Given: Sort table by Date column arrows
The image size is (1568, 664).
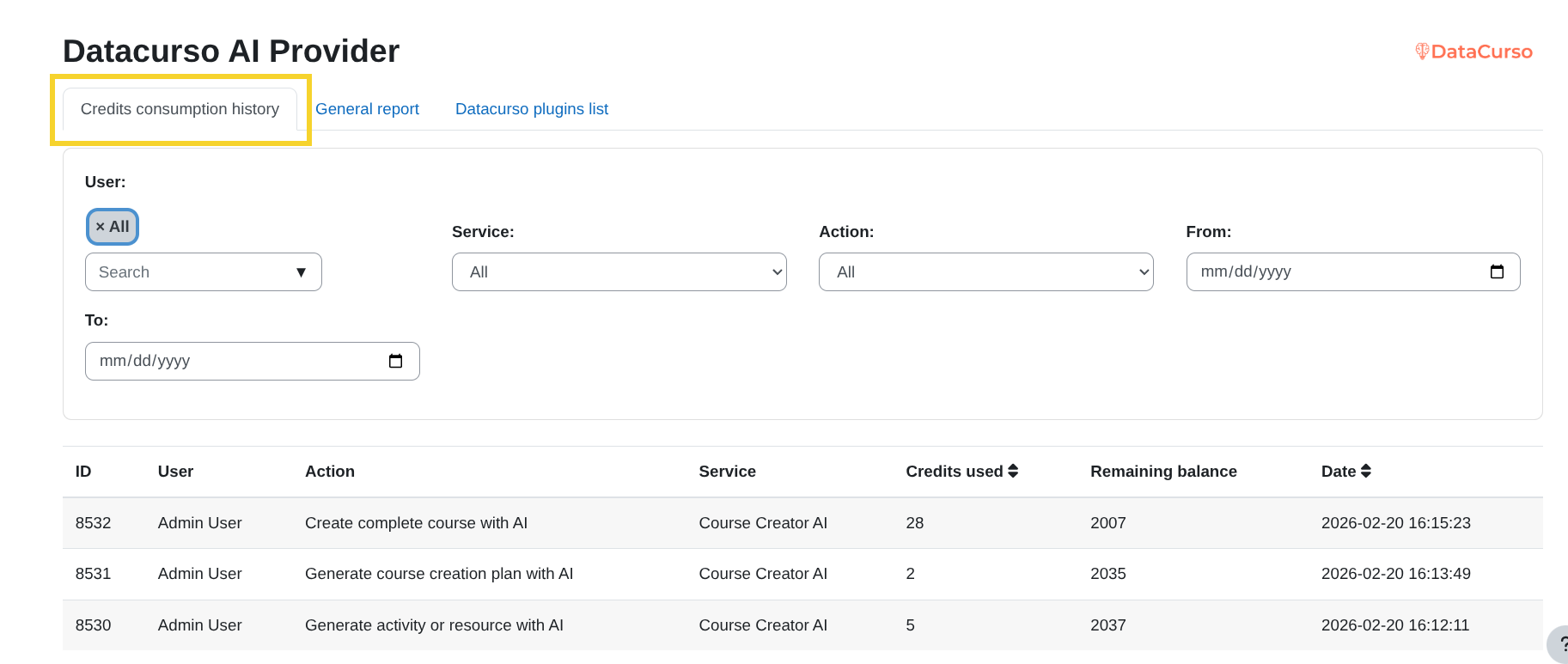Looking at the screenshot, I should 1365,471.
